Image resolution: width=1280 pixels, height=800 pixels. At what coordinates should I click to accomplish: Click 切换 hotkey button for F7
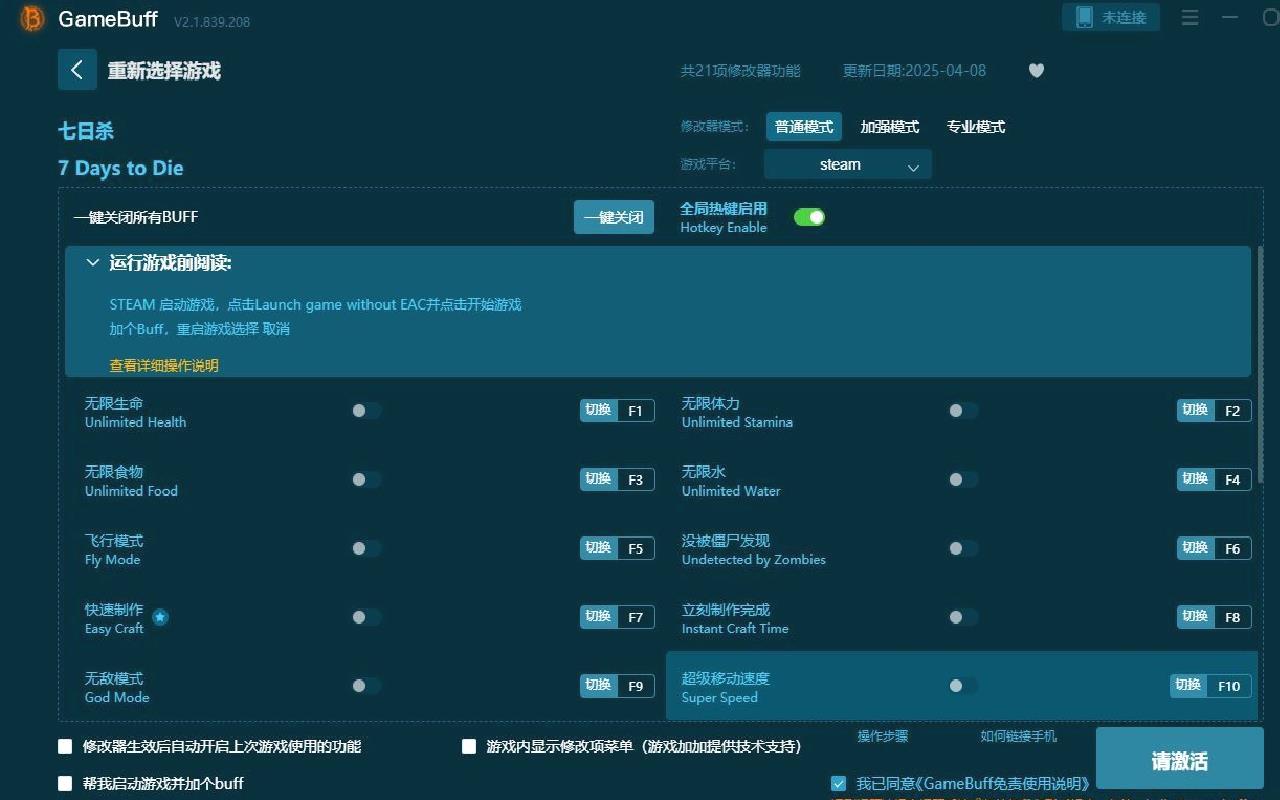[598, 617]
